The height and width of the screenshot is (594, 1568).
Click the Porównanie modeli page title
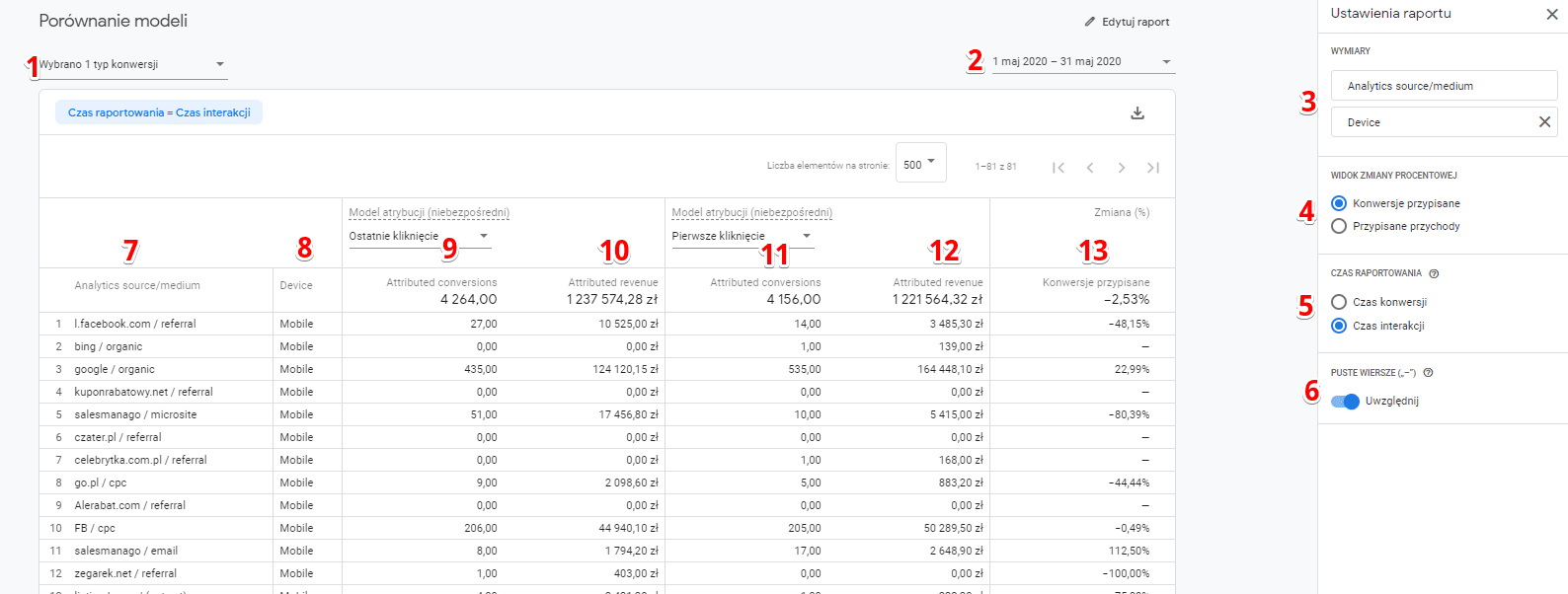(114, 21)
